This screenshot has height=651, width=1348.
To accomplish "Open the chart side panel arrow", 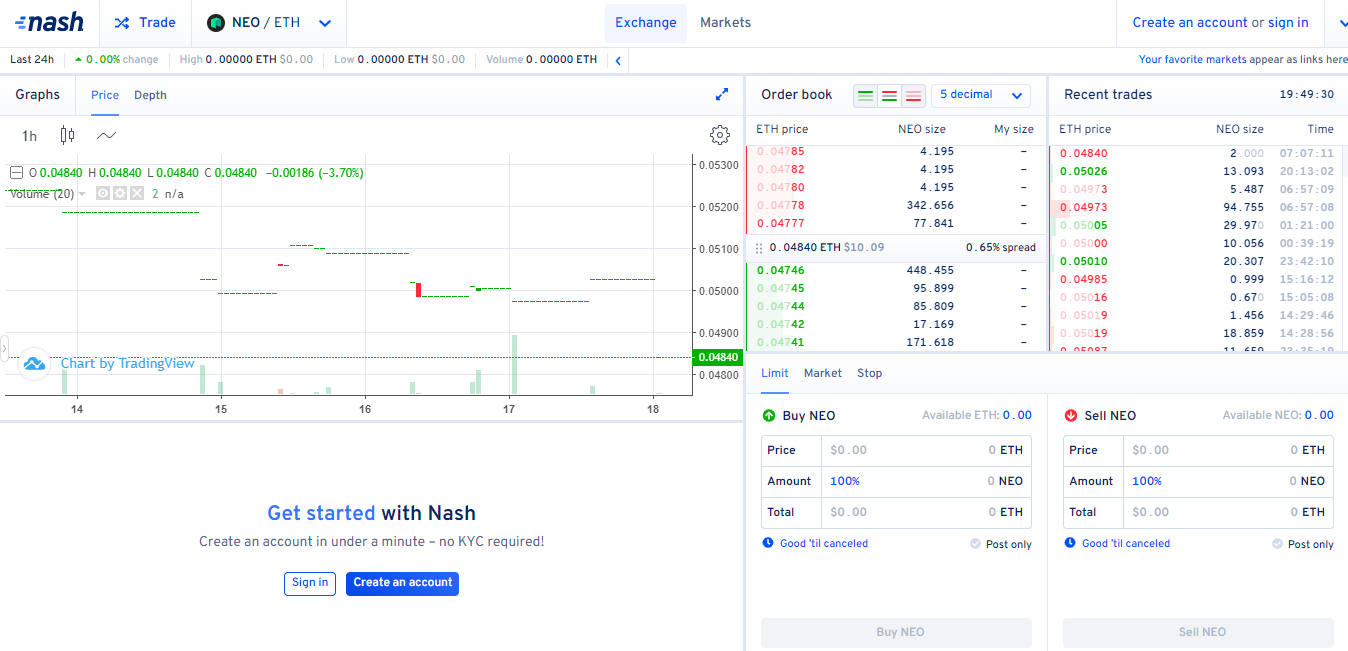I will point(4,348).
